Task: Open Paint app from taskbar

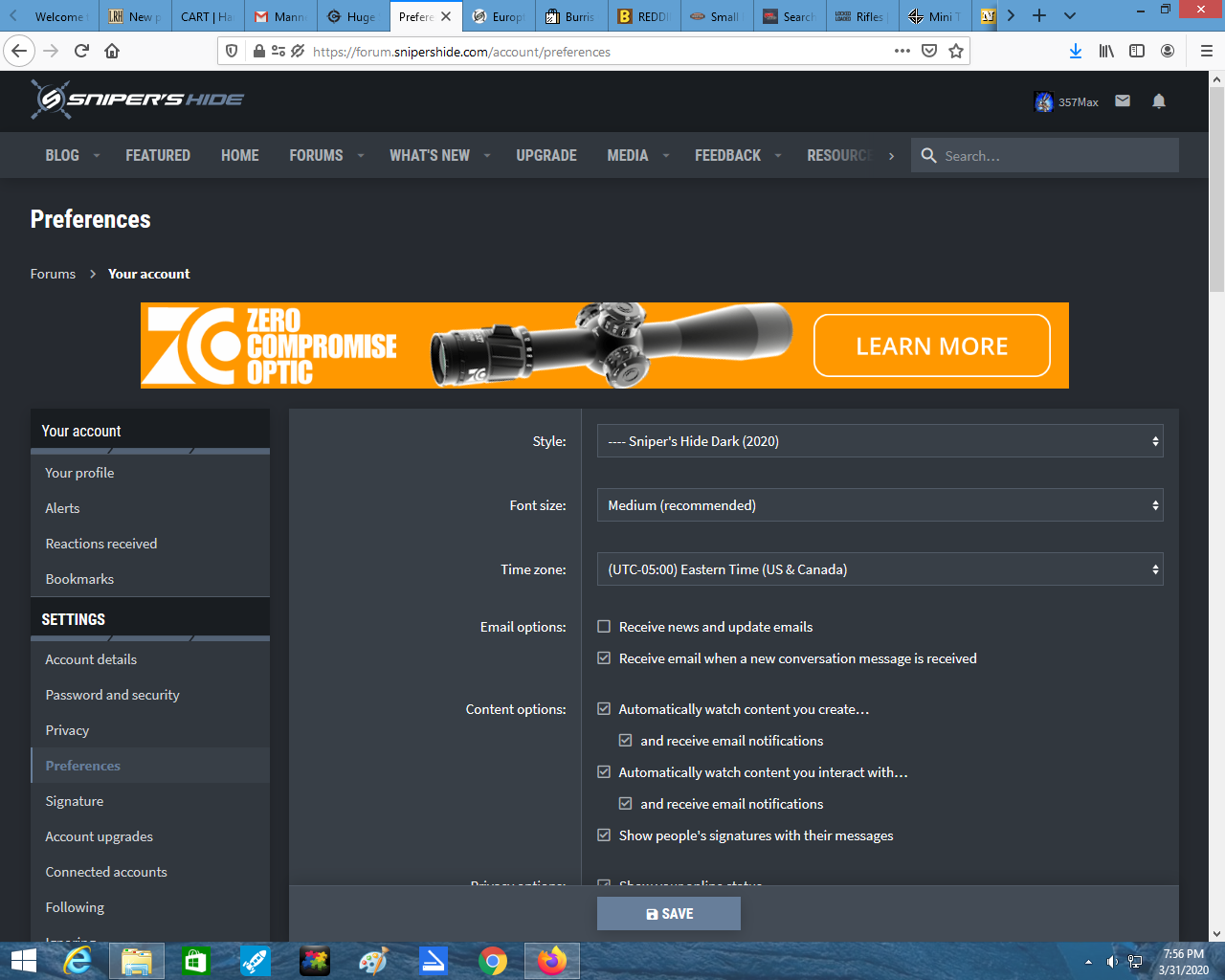Action: point(374,961)
